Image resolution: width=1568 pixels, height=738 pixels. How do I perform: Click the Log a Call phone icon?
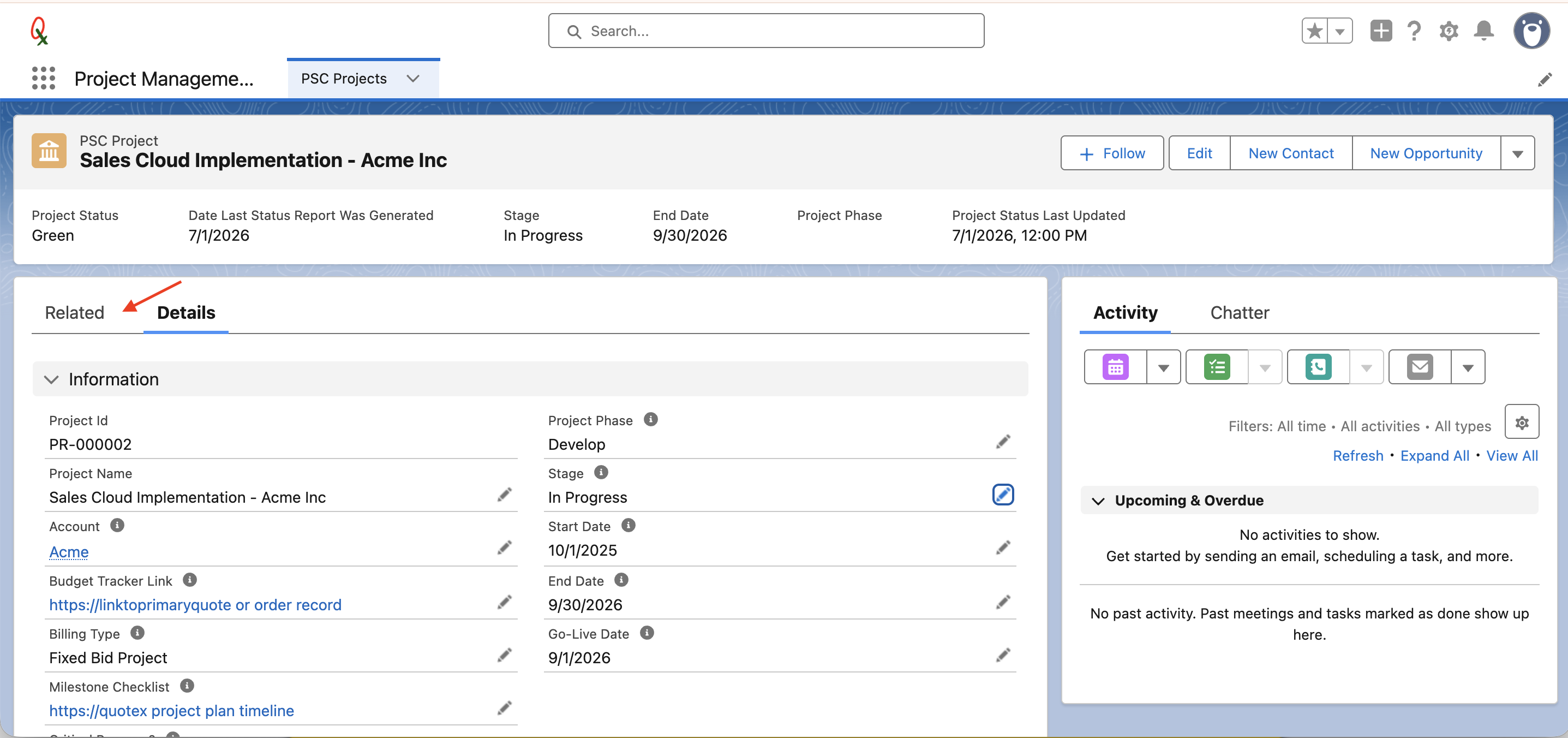tap(1319, 367)
